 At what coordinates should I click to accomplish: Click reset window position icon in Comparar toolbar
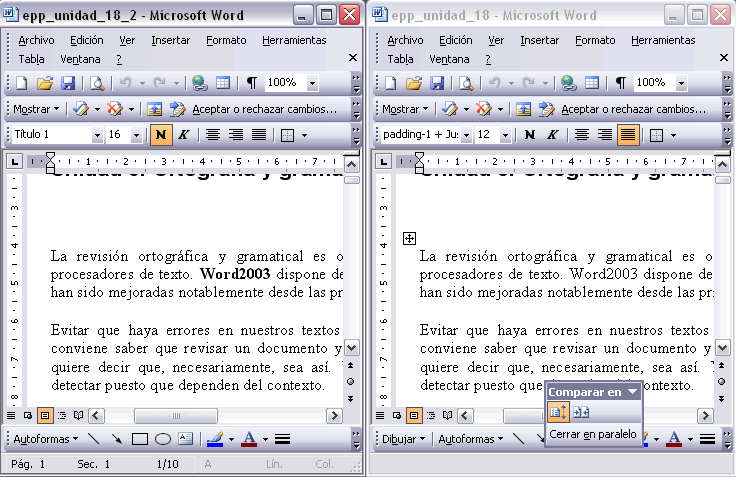(x=581, y=413)
